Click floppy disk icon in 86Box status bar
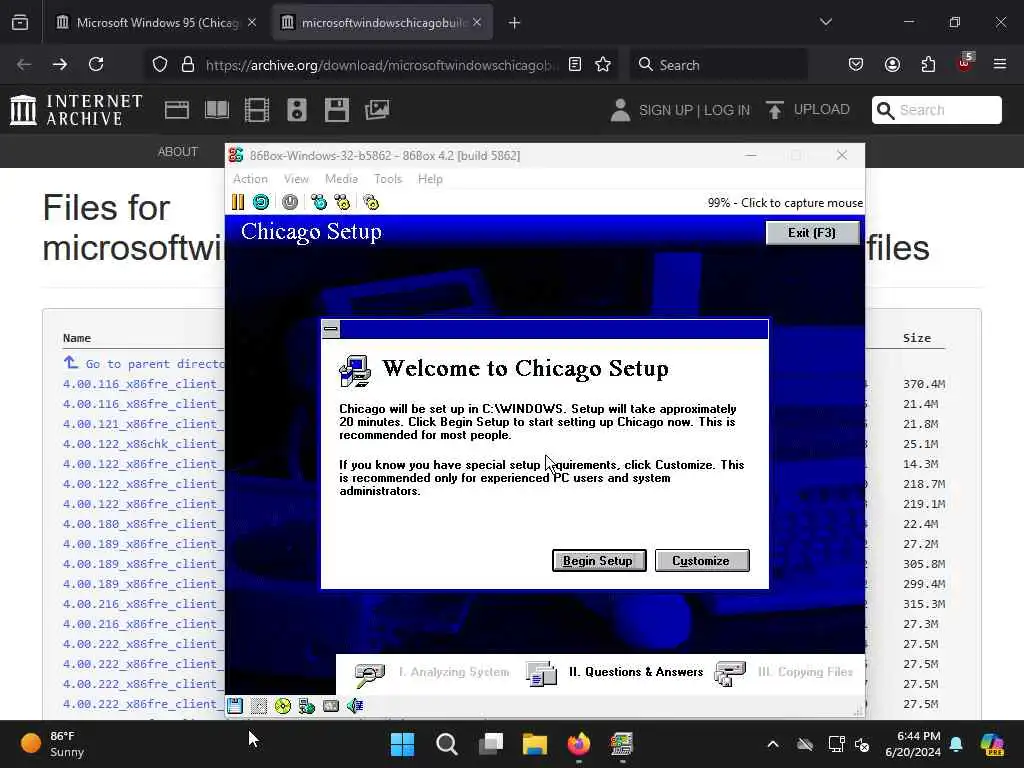 [x=235, y=706]
